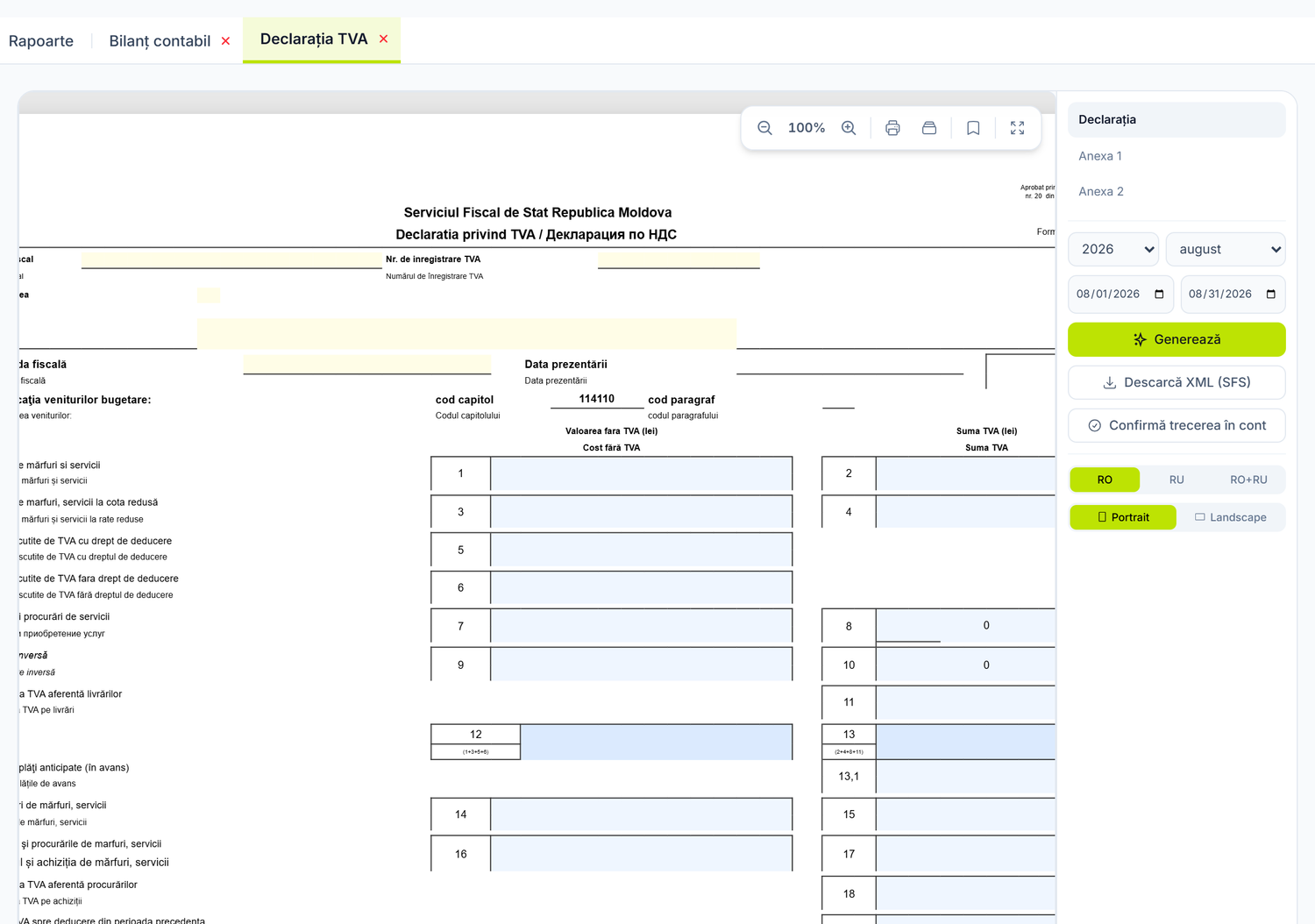
Task: Zoom in the document preview
Action: (x=849, y=128)
